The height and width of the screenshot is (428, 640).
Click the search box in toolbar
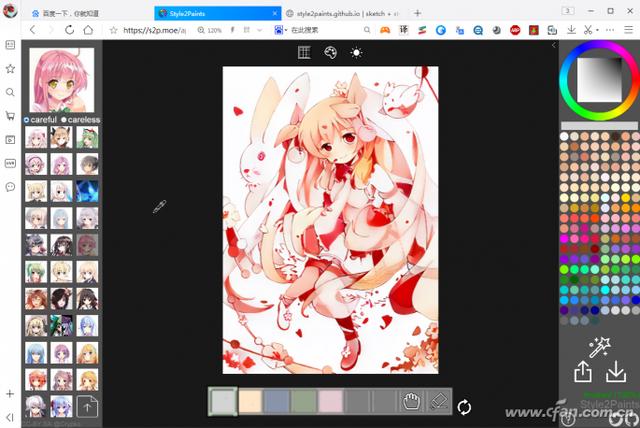pos(327,30)
